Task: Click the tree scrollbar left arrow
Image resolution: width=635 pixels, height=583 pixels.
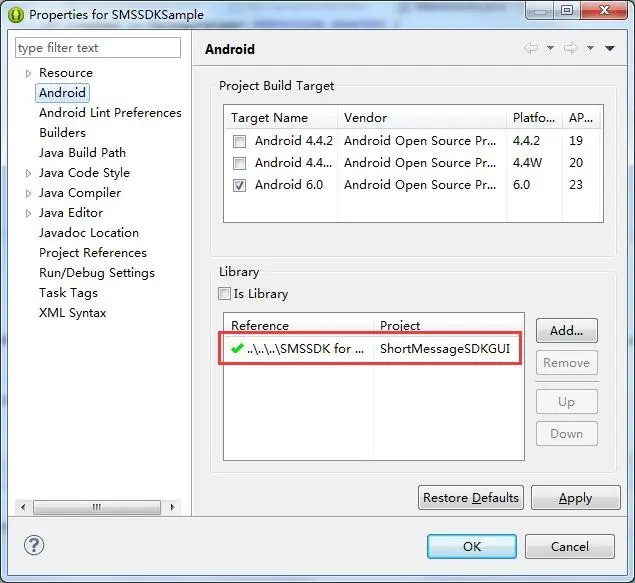Action: pyautogui.click(x=23, y=507)
